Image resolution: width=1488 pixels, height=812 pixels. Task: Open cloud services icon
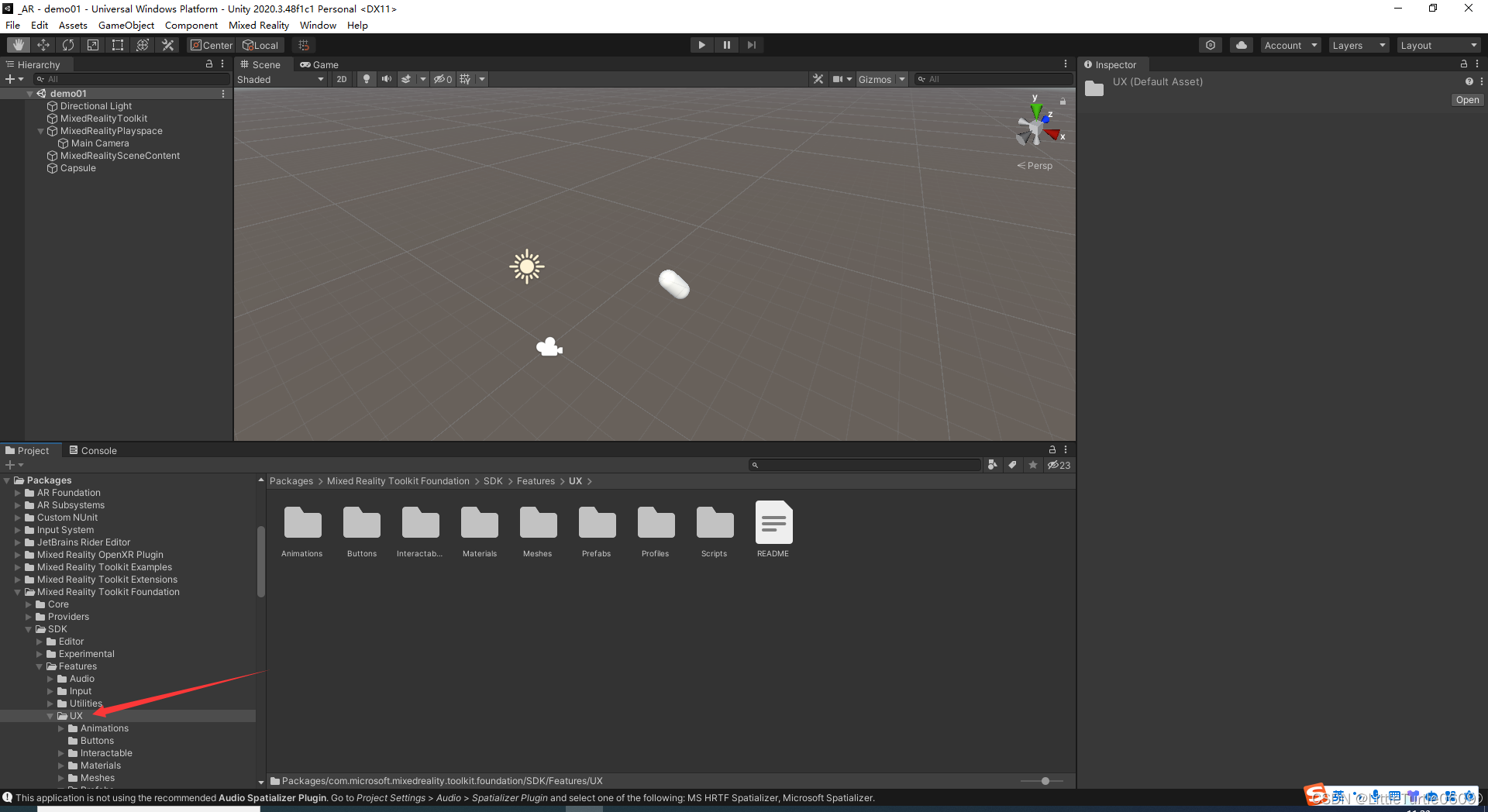click(1242, 45)
